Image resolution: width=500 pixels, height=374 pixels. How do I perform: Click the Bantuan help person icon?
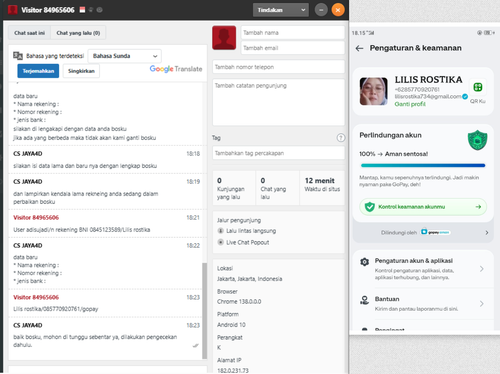click(365, 300)
